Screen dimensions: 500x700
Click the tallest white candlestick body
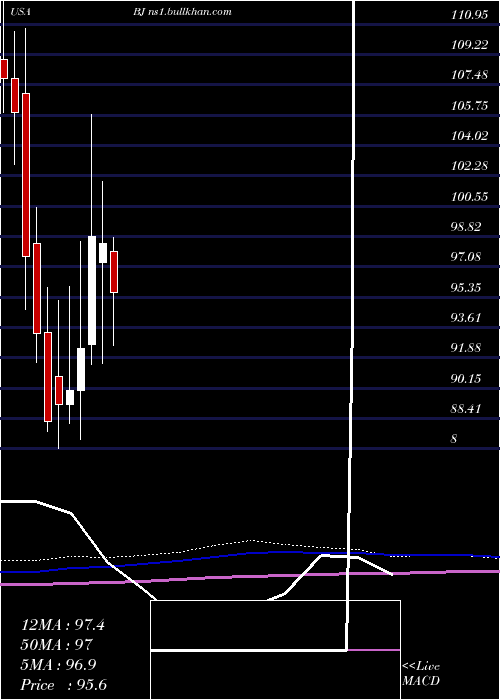point(92,290)
